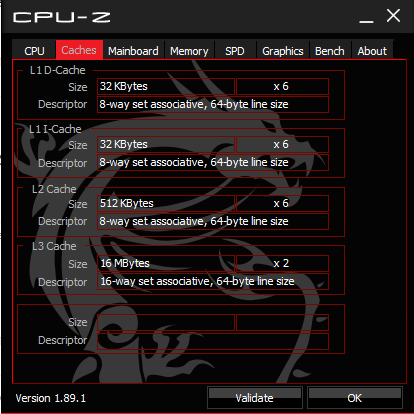Click the L2 Cache 512 KBytes field

166,203
